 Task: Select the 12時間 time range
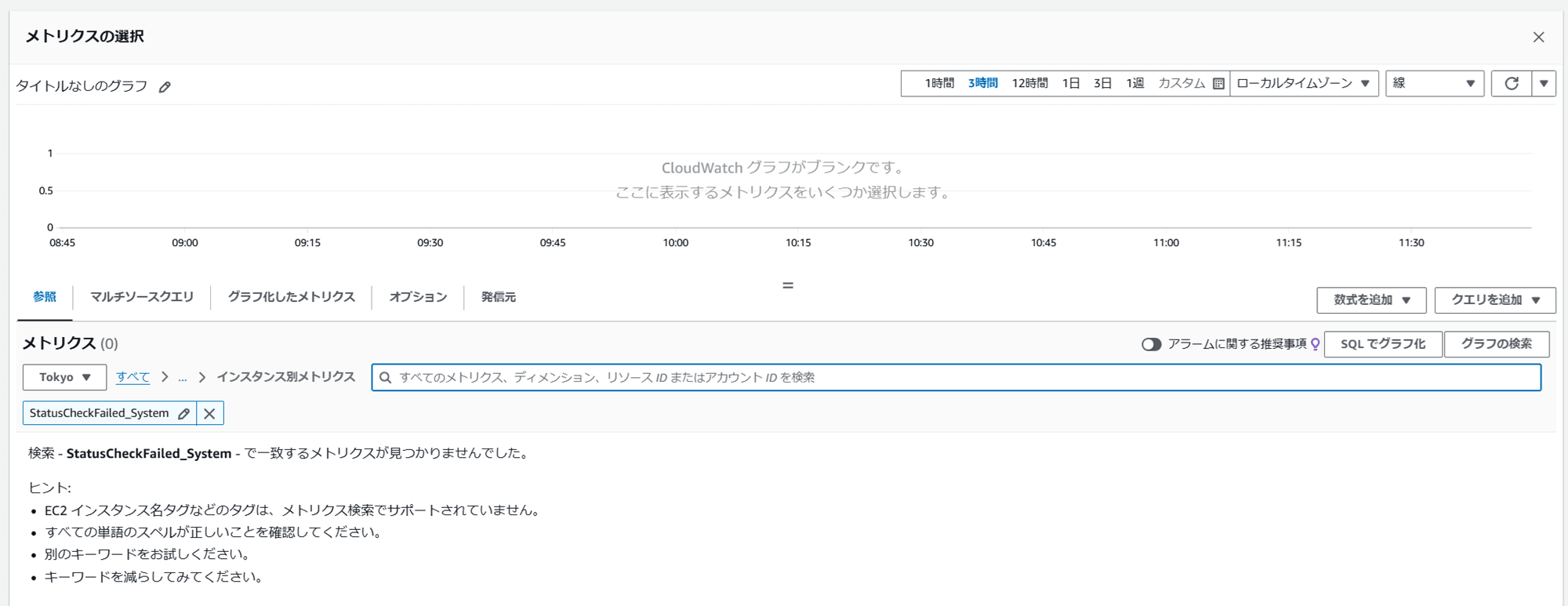(x=1029, y=83)
